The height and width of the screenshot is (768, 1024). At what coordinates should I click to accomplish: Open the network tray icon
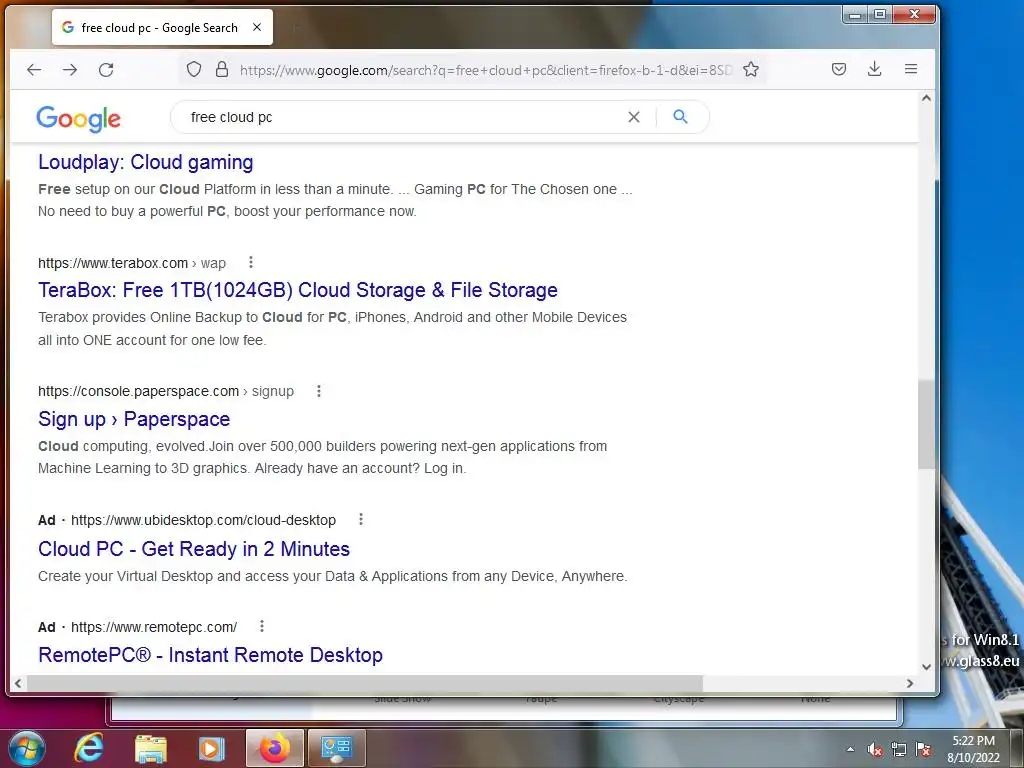tap(899, 750)
